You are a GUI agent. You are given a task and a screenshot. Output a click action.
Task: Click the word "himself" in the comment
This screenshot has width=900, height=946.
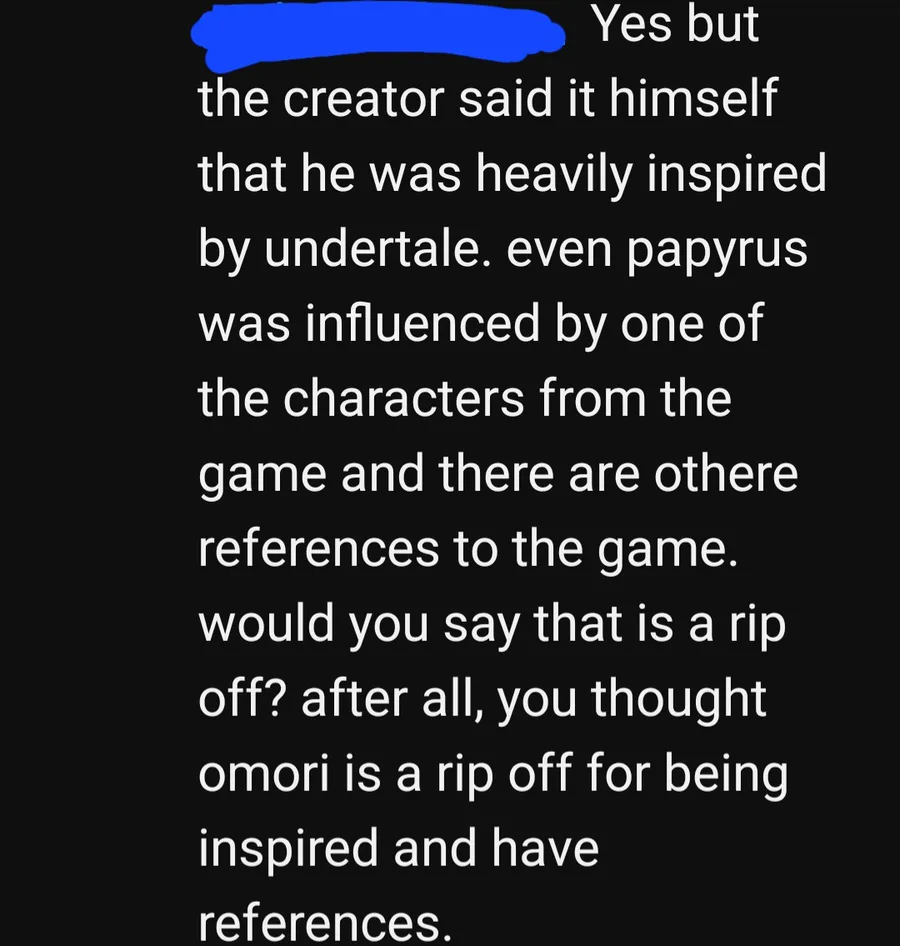point(693,97)
